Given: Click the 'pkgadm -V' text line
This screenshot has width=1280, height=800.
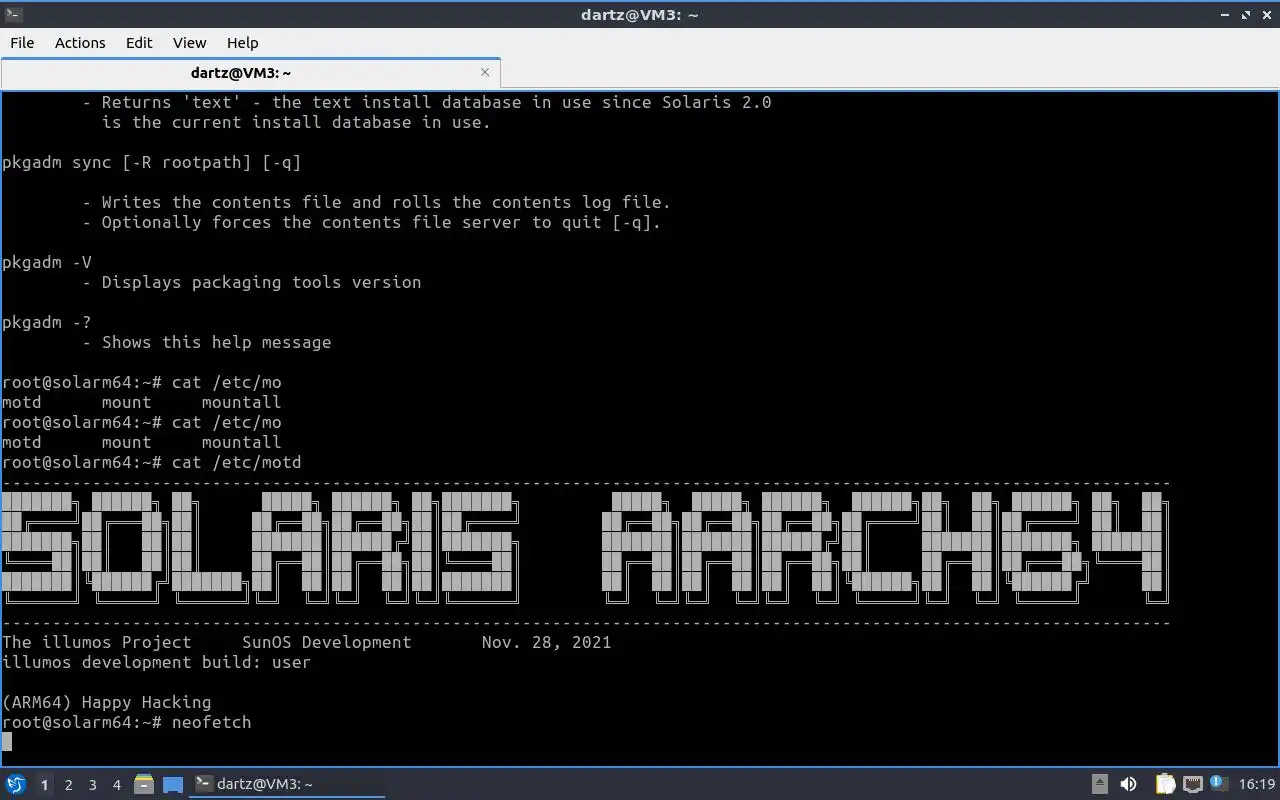Looking at the screenshot, I should [47, 262].
